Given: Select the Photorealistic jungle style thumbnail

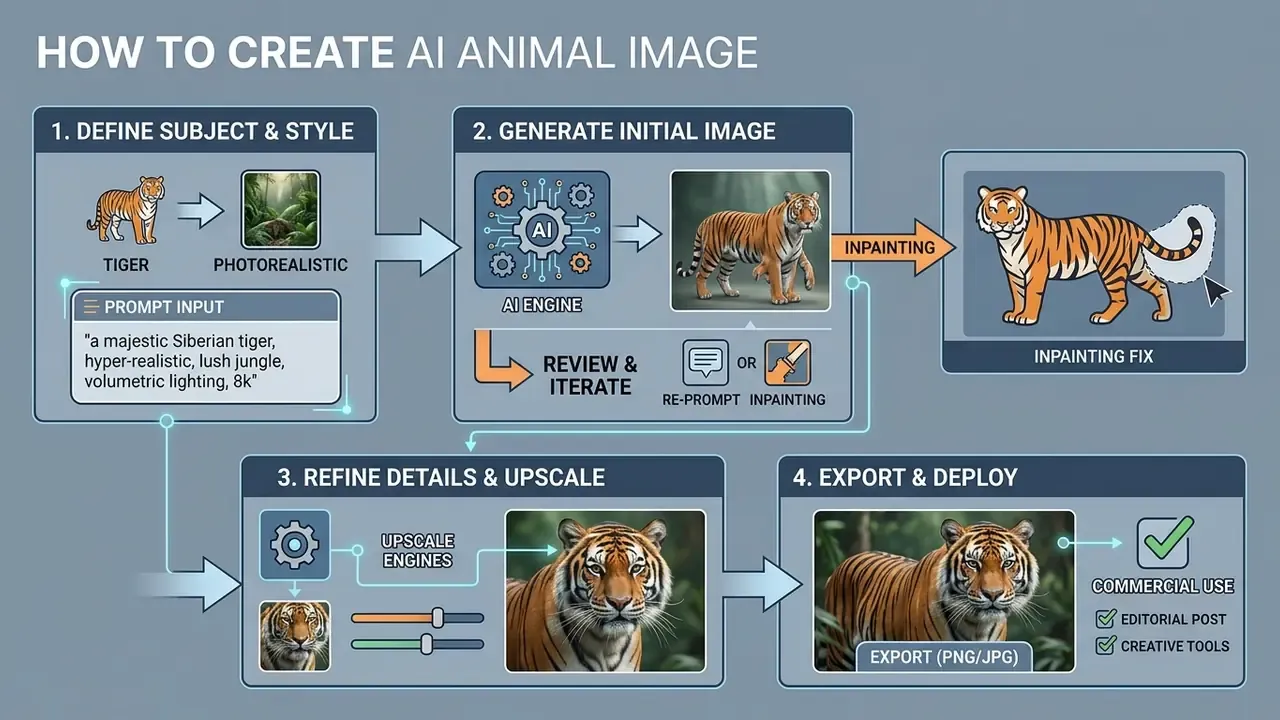Looking at the screenshot, I should click(x=280, y=209).
